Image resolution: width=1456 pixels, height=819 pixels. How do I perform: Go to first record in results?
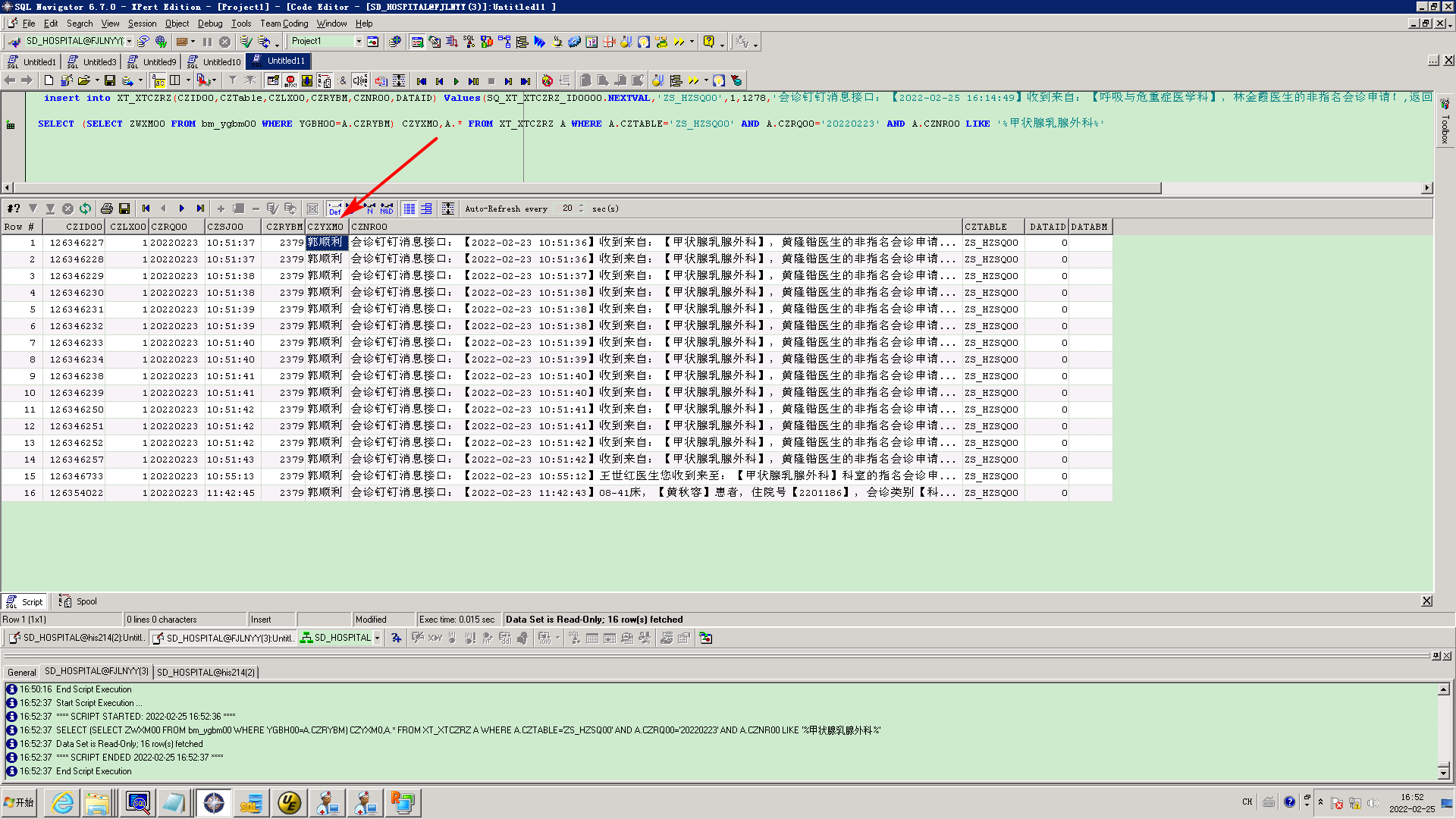146,209
